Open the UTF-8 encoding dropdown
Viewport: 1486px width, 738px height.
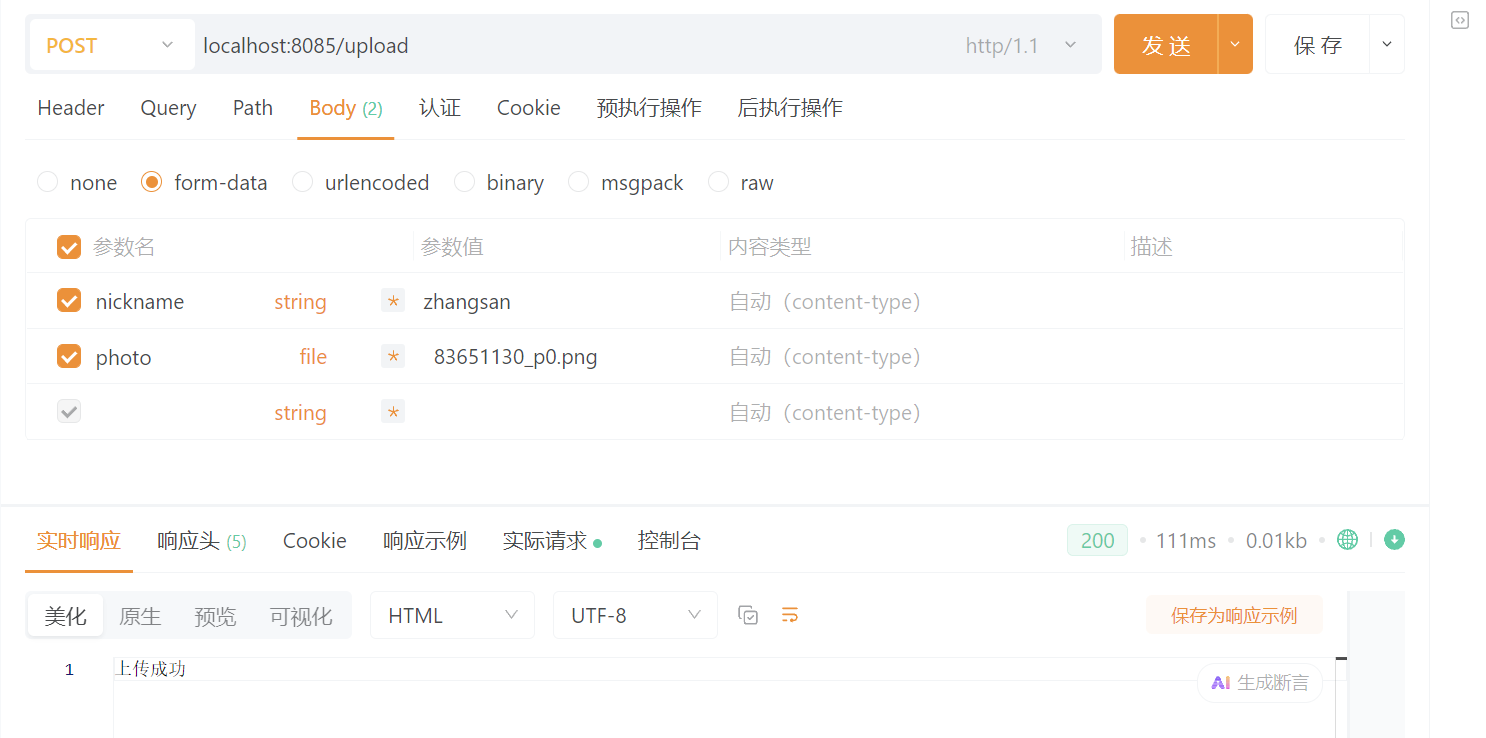(x=635, y=615)
